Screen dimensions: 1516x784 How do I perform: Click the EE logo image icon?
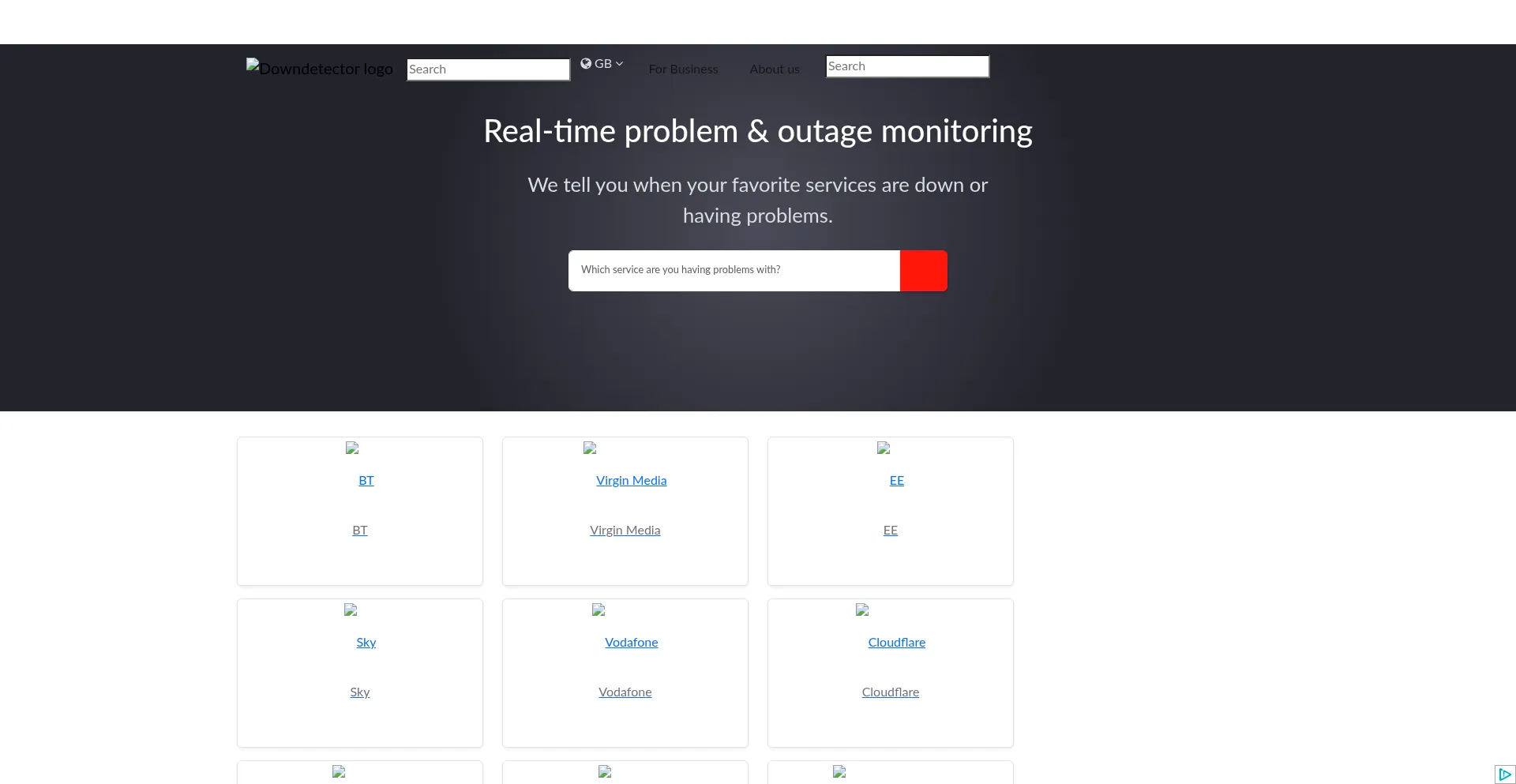(x=884, y=448)
